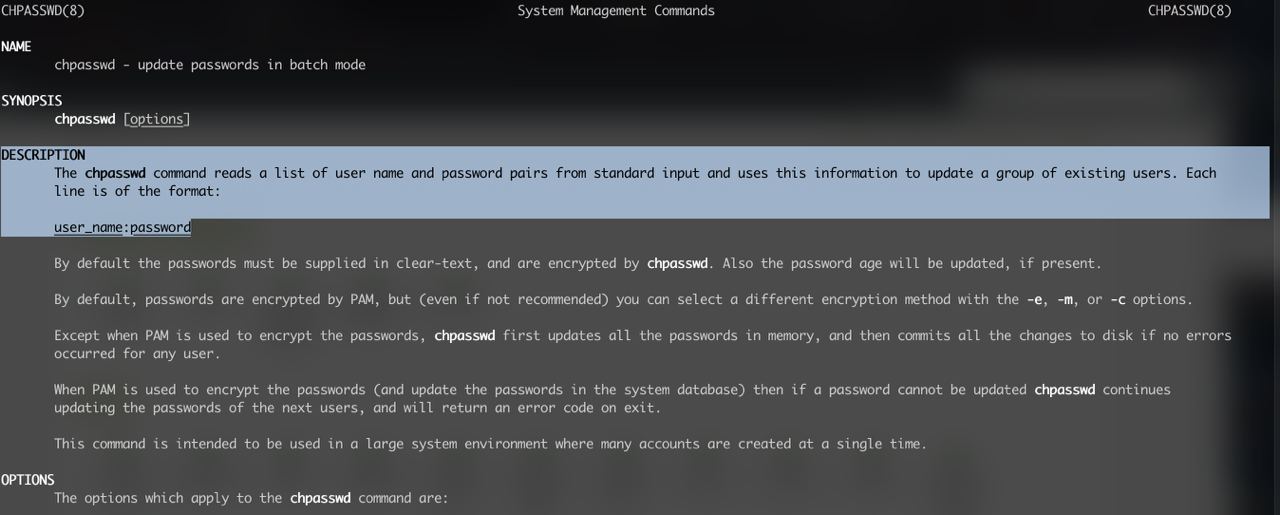Click the 'large system environment' sentence
The height and width of the screenshot is (515, 1280).
(x=490, y=444)
